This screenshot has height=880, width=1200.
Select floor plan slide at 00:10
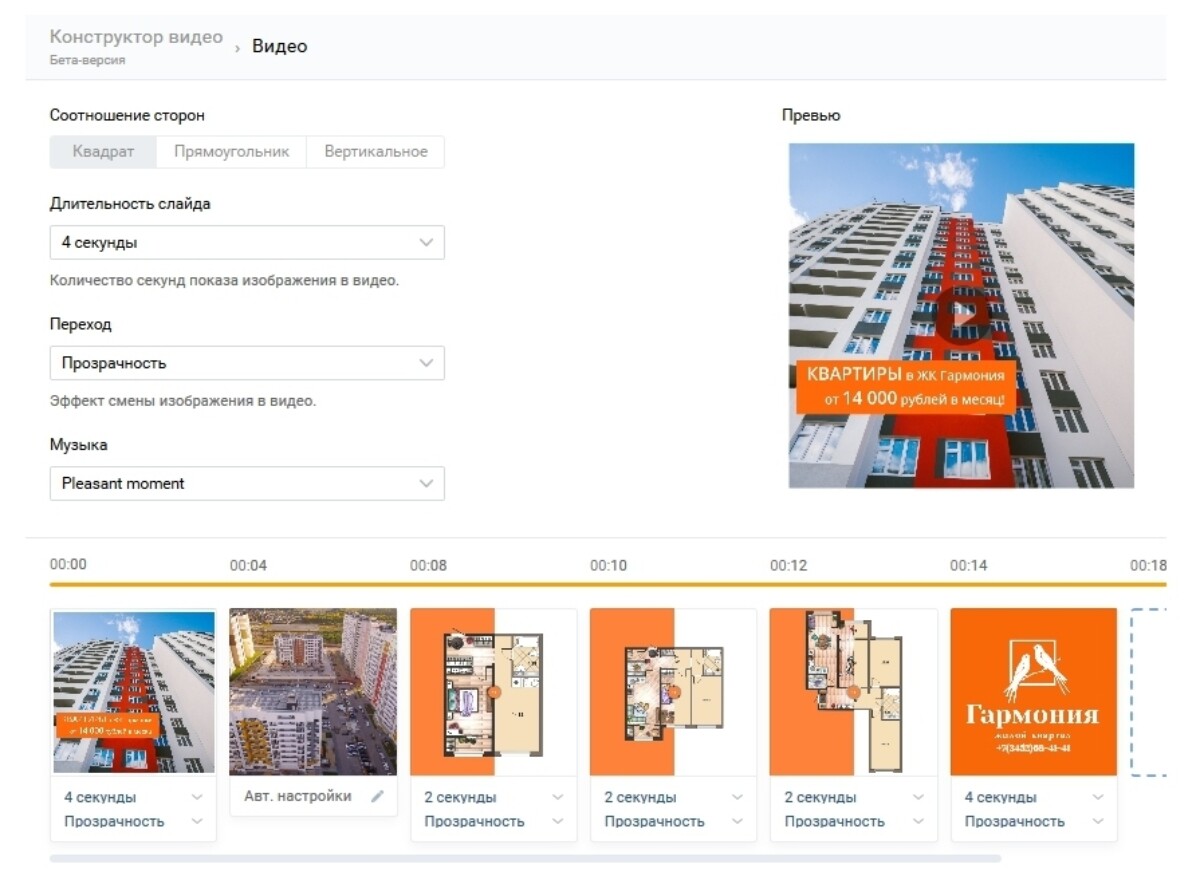pos(673,692)
